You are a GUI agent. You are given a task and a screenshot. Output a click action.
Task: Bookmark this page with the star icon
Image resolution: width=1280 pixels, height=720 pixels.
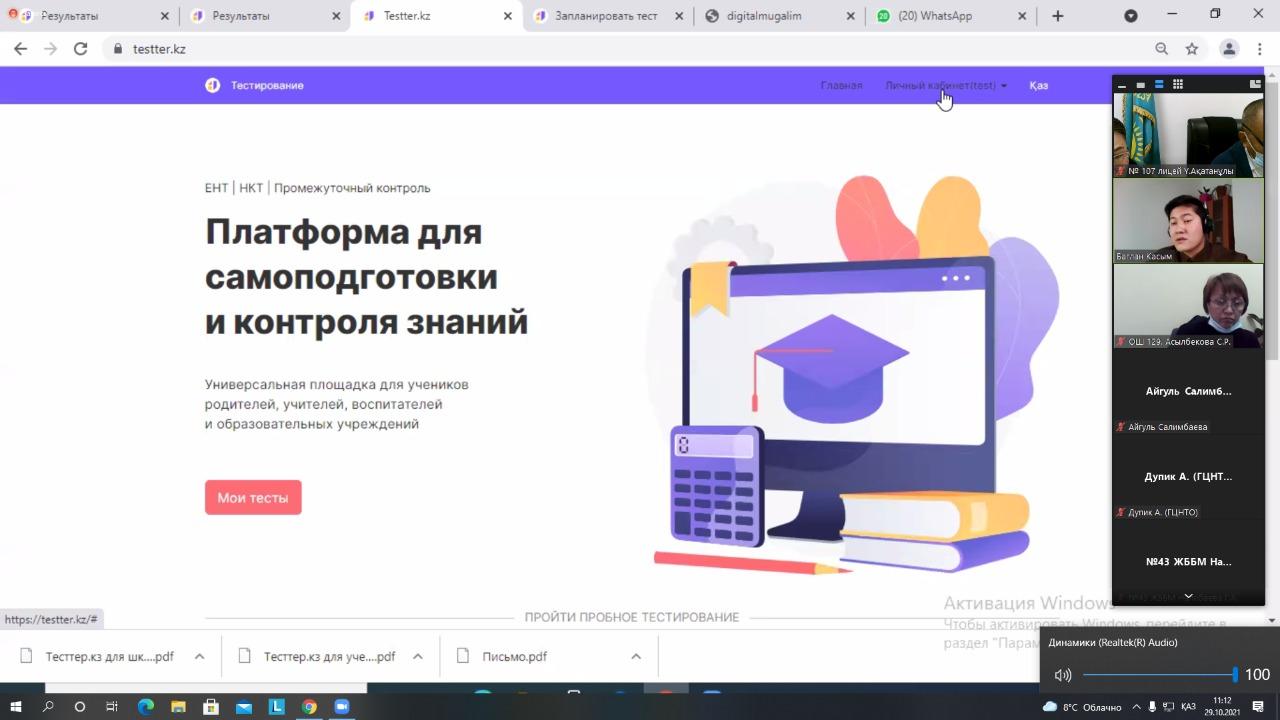[1192, 48]
